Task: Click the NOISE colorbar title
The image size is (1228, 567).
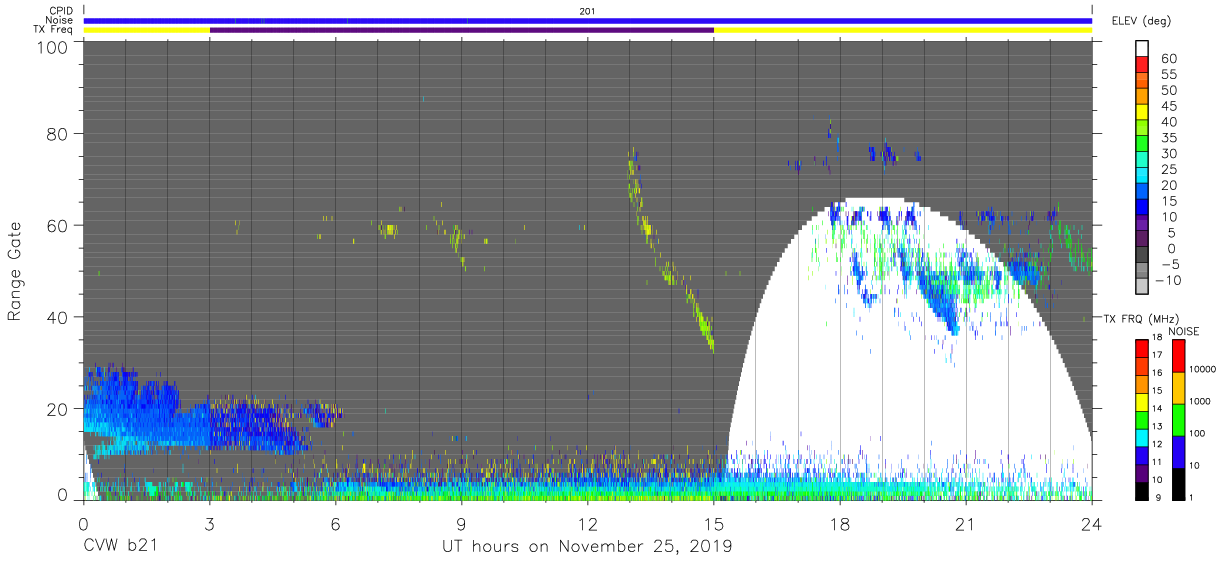Action: (x=1183, y=331)
